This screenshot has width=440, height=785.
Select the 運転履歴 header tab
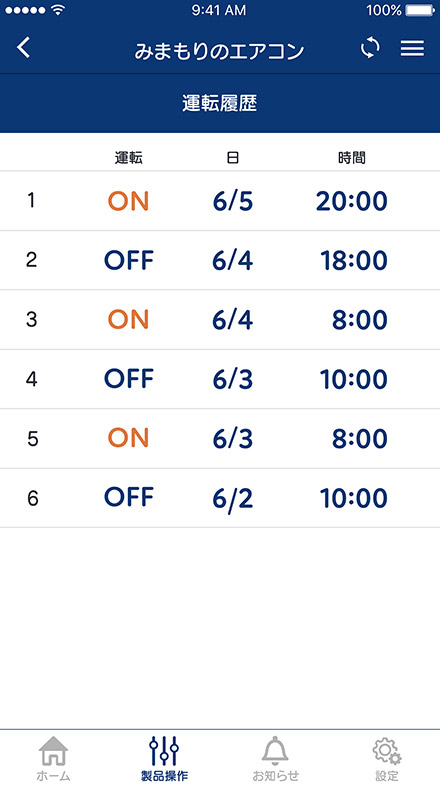pos(220,103)
